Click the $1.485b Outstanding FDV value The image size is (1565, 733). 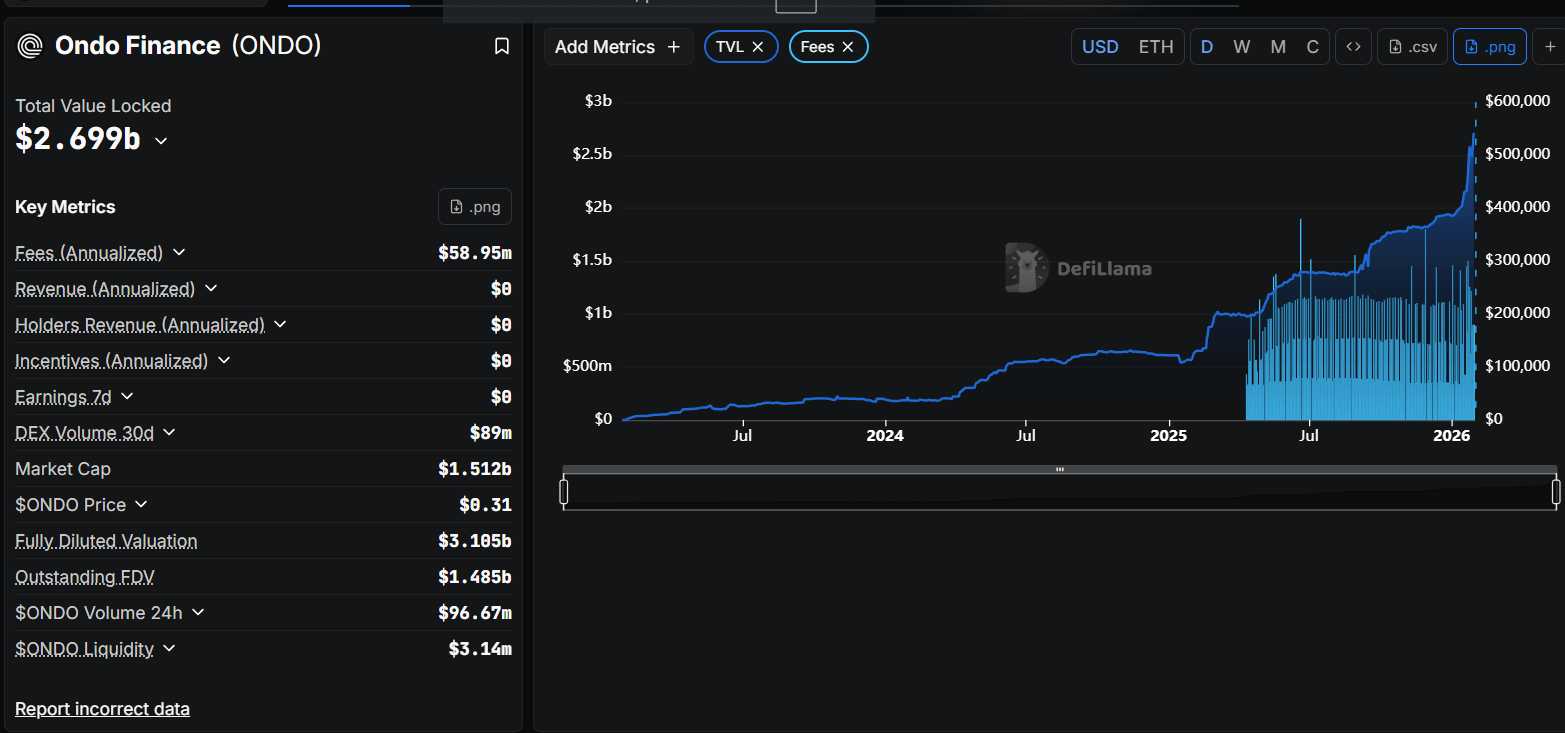475,577
